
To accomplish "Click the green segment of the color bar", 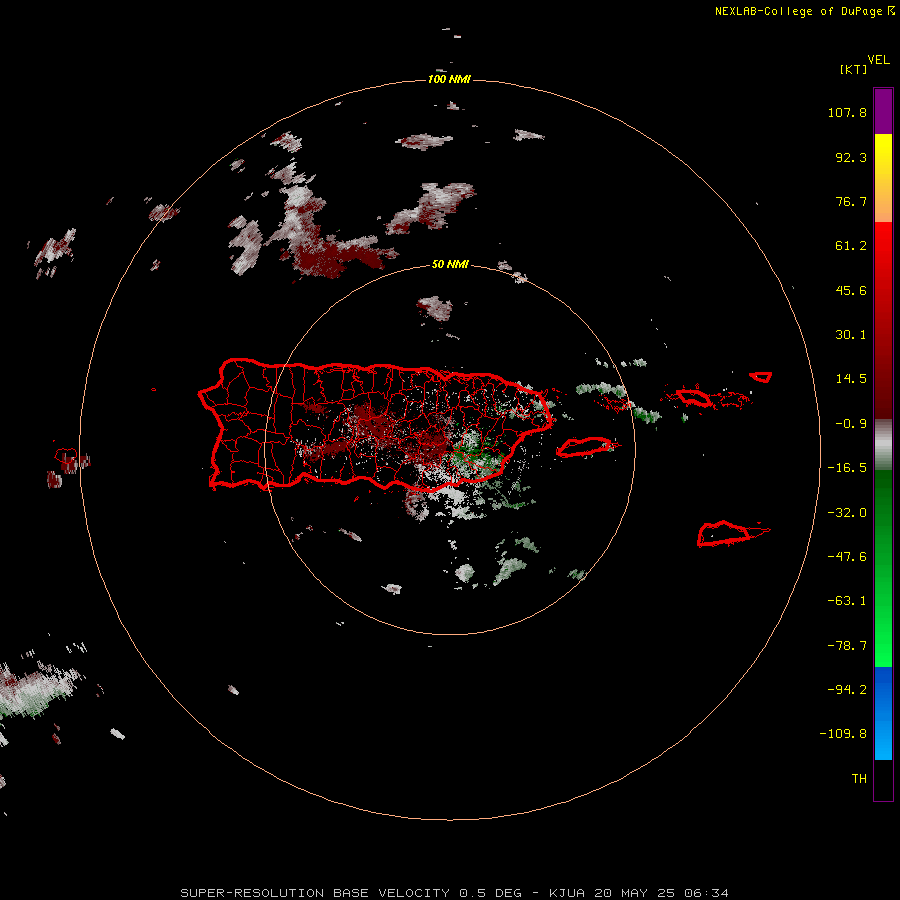I will click(883, 568).
